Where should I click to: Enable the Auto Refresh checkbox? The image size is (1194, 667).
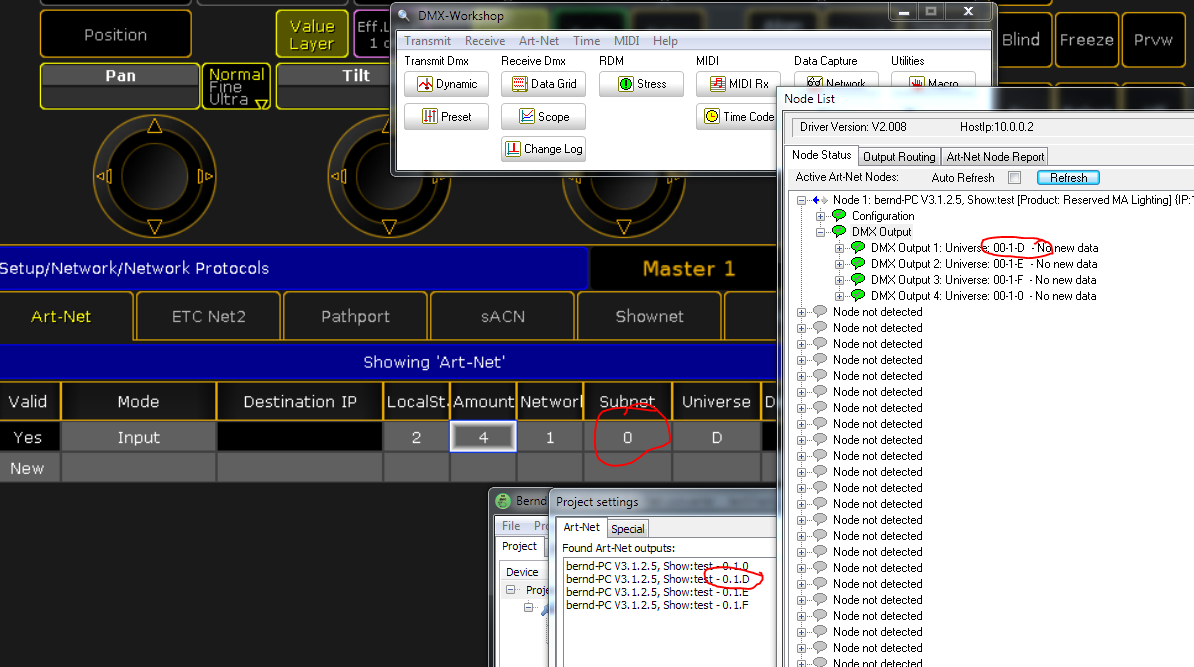click(x=1014, y=178)
